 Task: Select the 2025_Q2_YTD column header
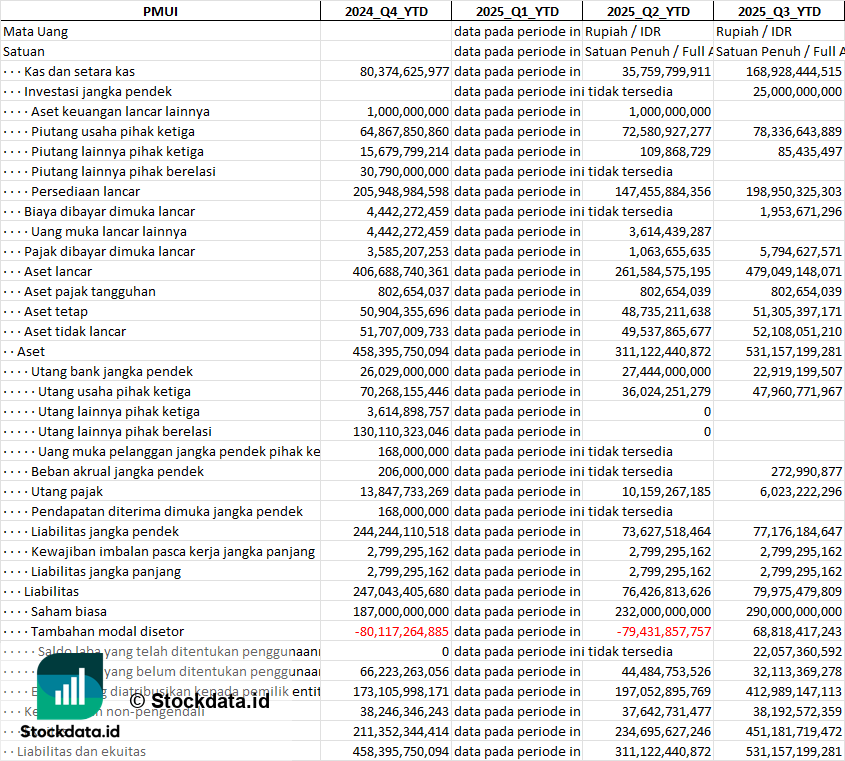(648, 11)
